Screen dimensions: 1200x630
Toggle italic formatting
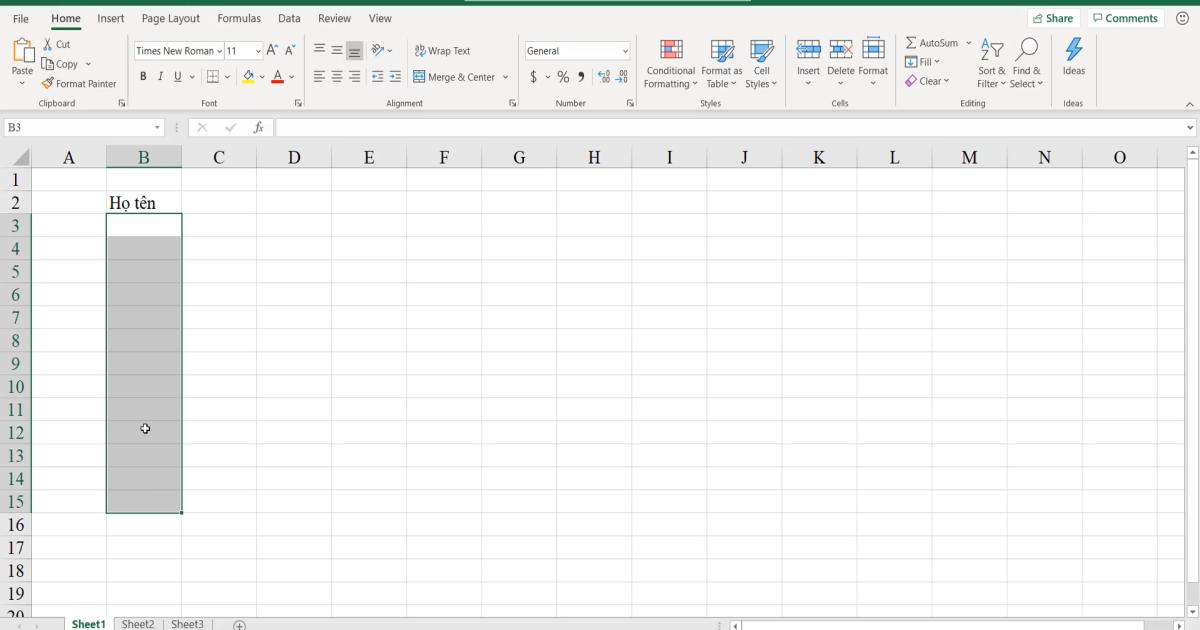coord(160,76)
